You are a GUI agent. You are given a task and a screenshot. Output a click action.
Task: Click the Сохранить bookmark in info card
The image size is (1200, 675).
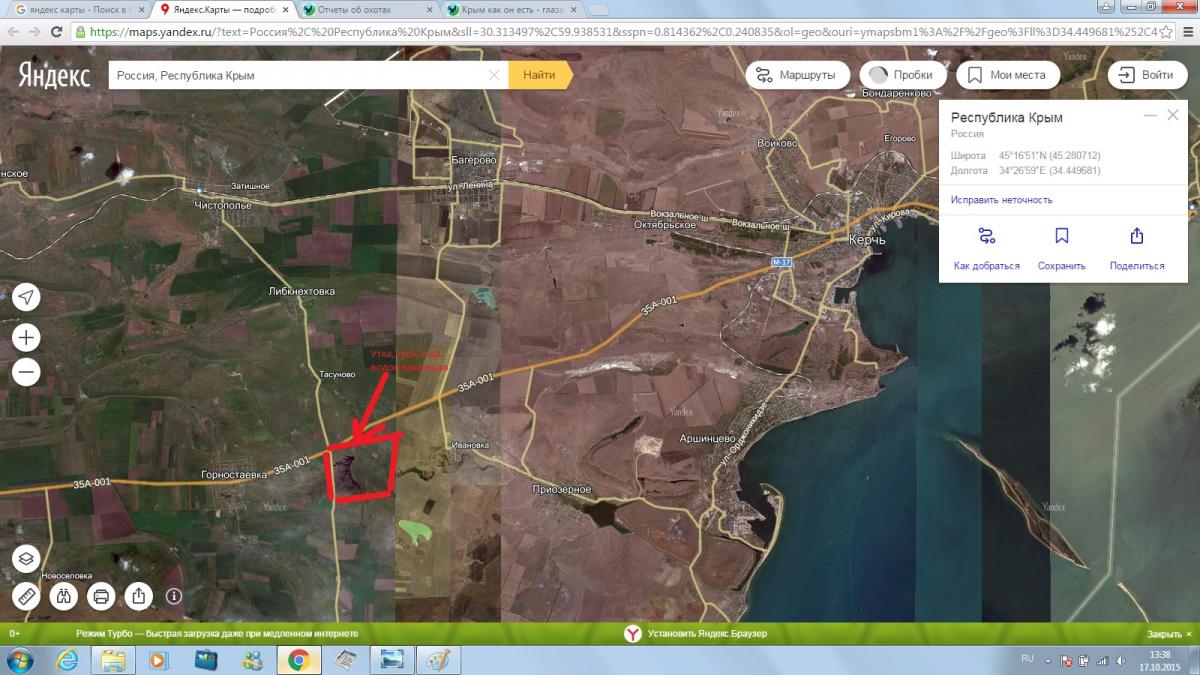(1061, 248)
